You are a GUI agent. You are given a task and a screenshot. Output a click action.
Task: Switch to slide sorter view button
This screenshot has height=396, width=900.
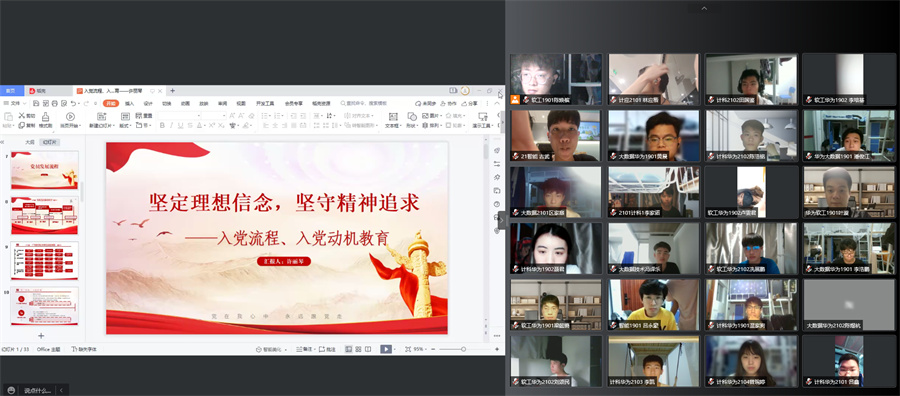tap(358, 349)
